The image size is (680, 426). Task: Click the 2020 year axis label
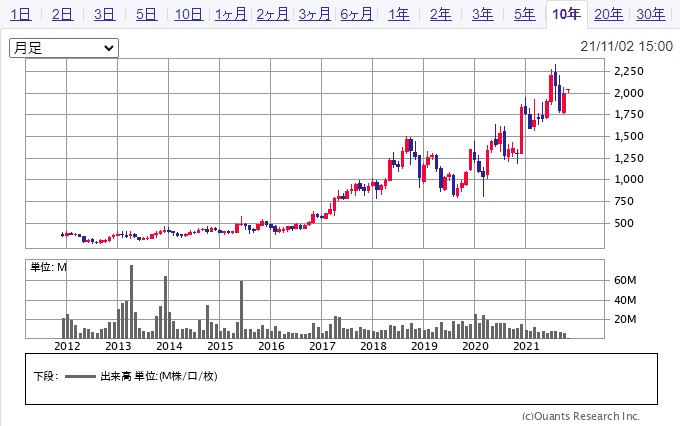coord(475,346)
